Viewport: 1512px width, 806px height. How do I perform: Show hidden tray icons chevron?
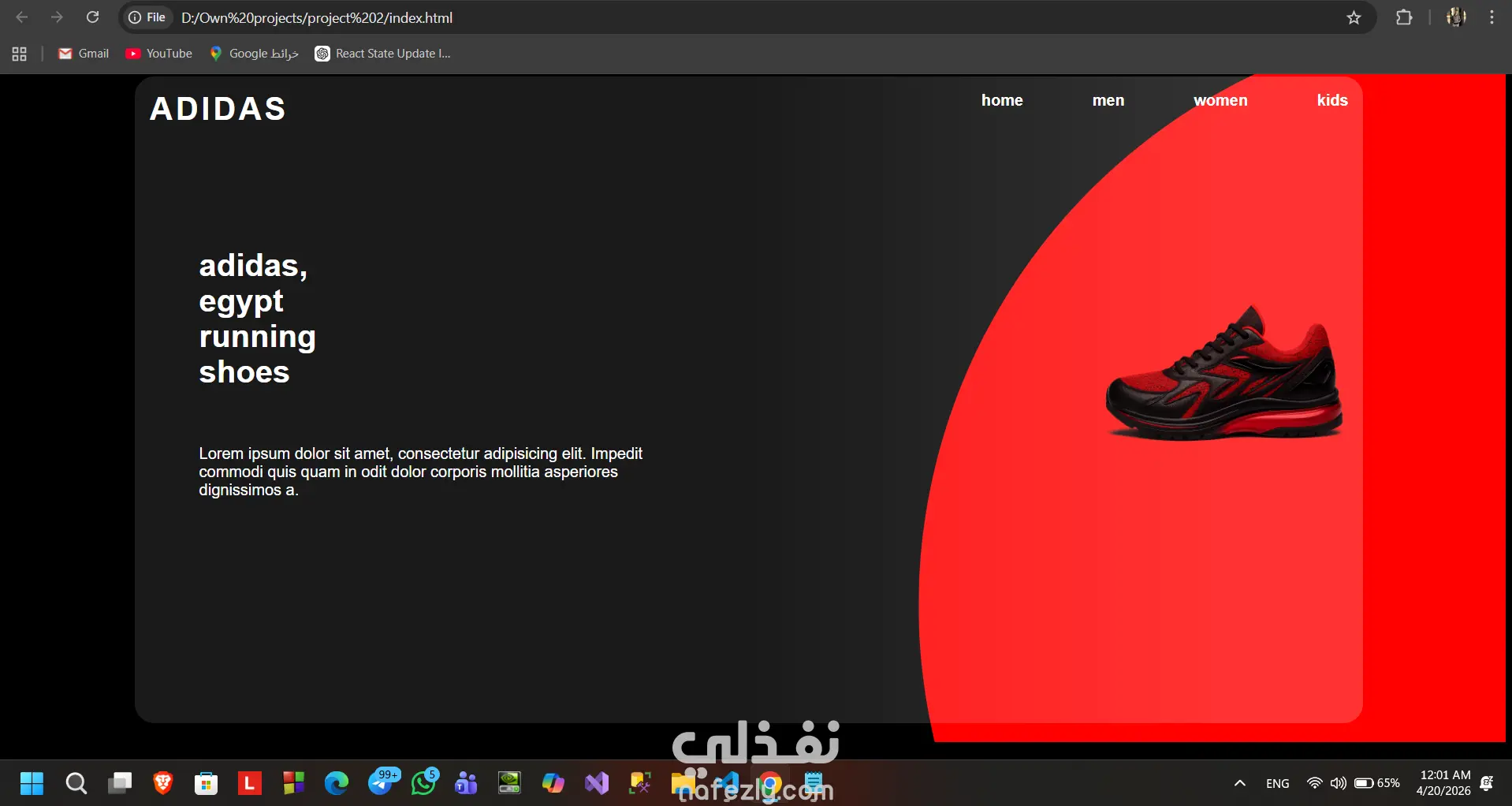coord(1239,783)
